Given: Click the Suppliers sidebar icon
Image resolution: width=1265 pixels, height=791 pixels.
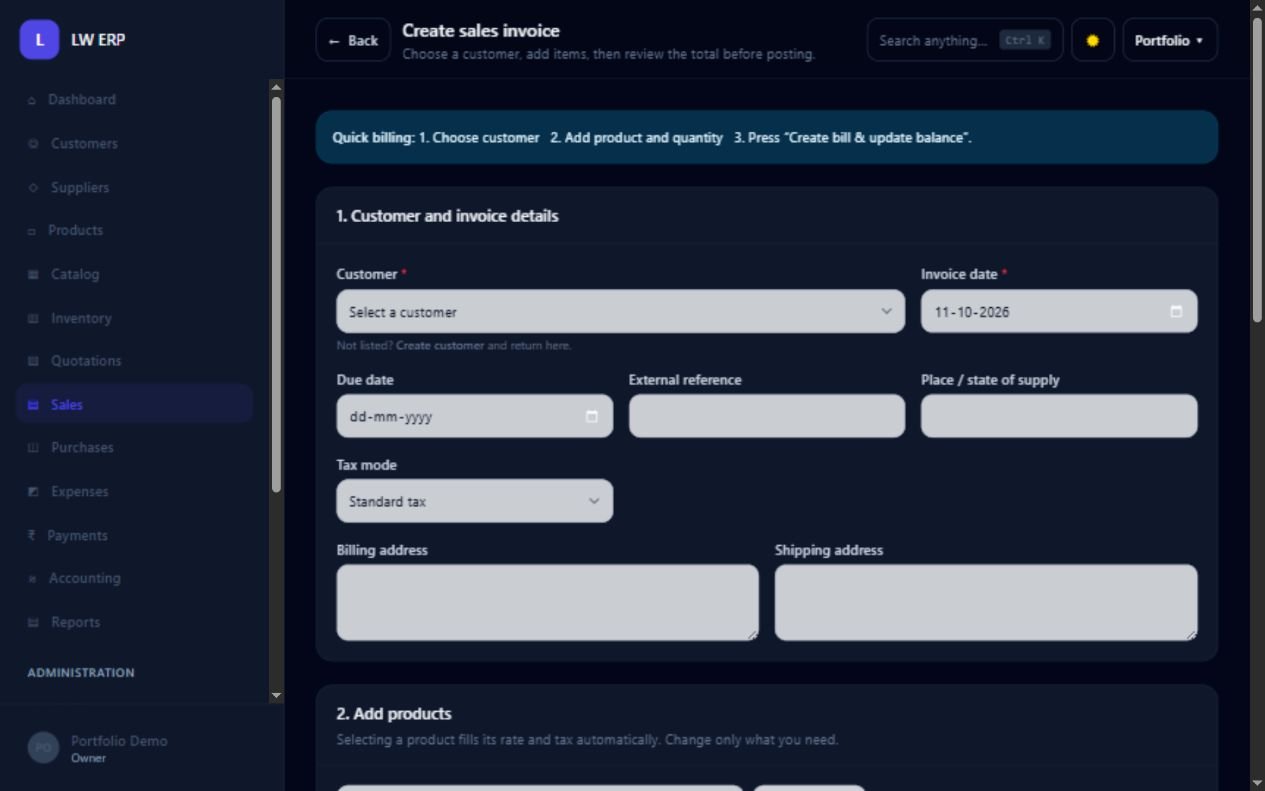Looking at the screenshot, I should tap(33, 188).
